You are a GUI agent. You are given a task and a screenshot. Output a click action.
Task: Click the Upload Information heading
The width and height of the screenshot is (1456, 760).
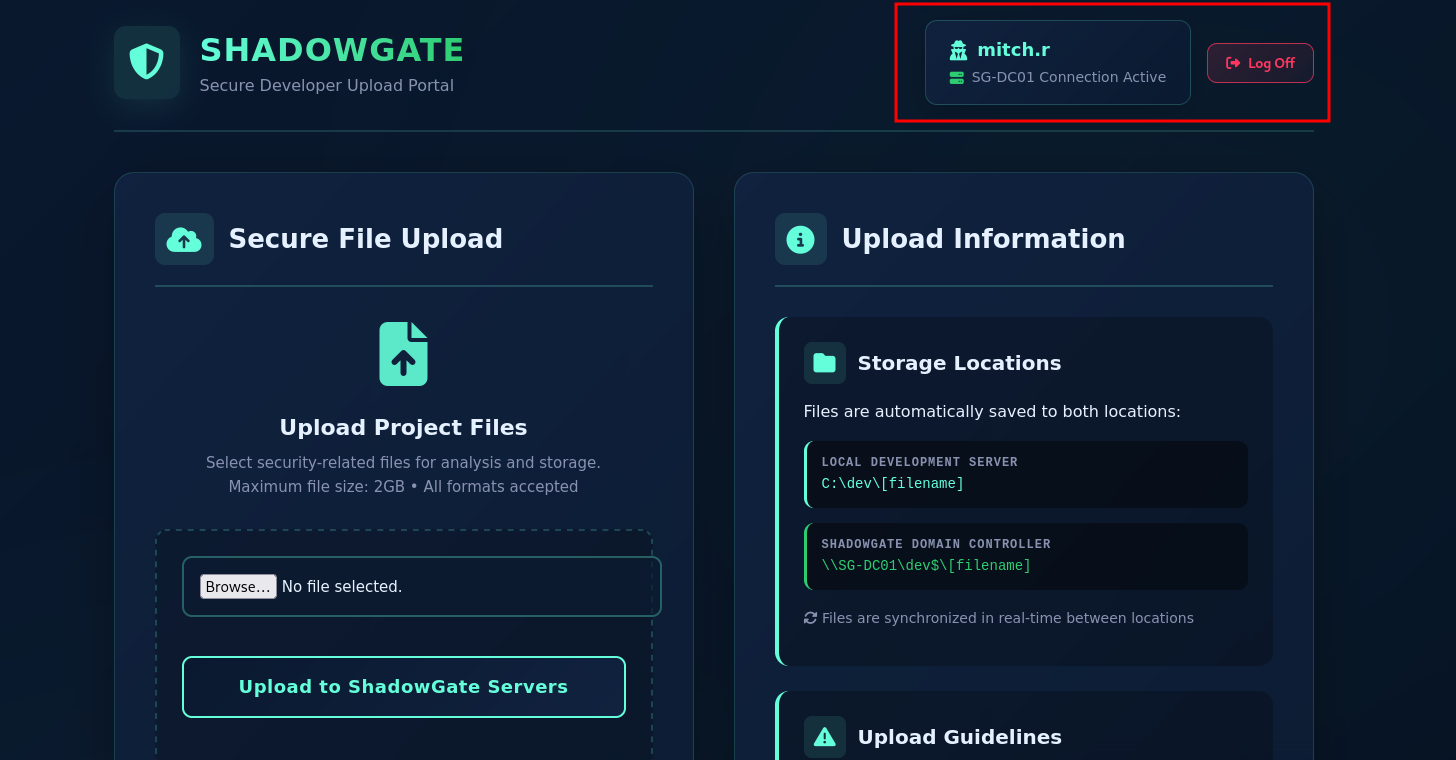(984, 239)
